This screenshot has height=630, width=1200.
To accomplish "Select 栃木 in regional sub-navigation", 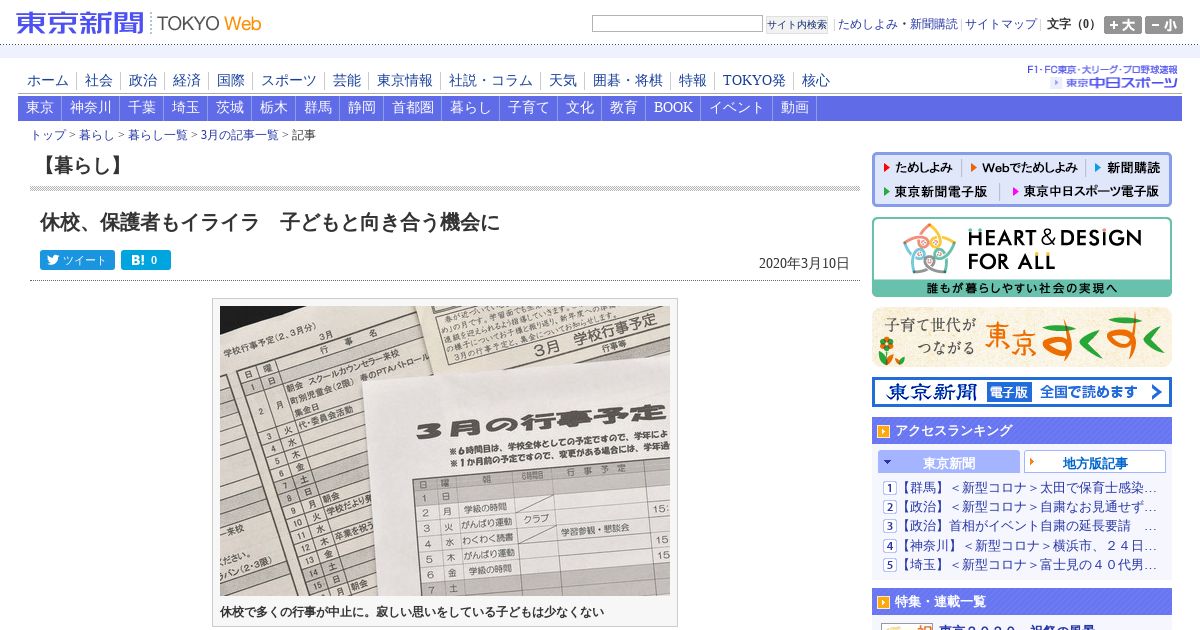I will (x=274, y=108).
